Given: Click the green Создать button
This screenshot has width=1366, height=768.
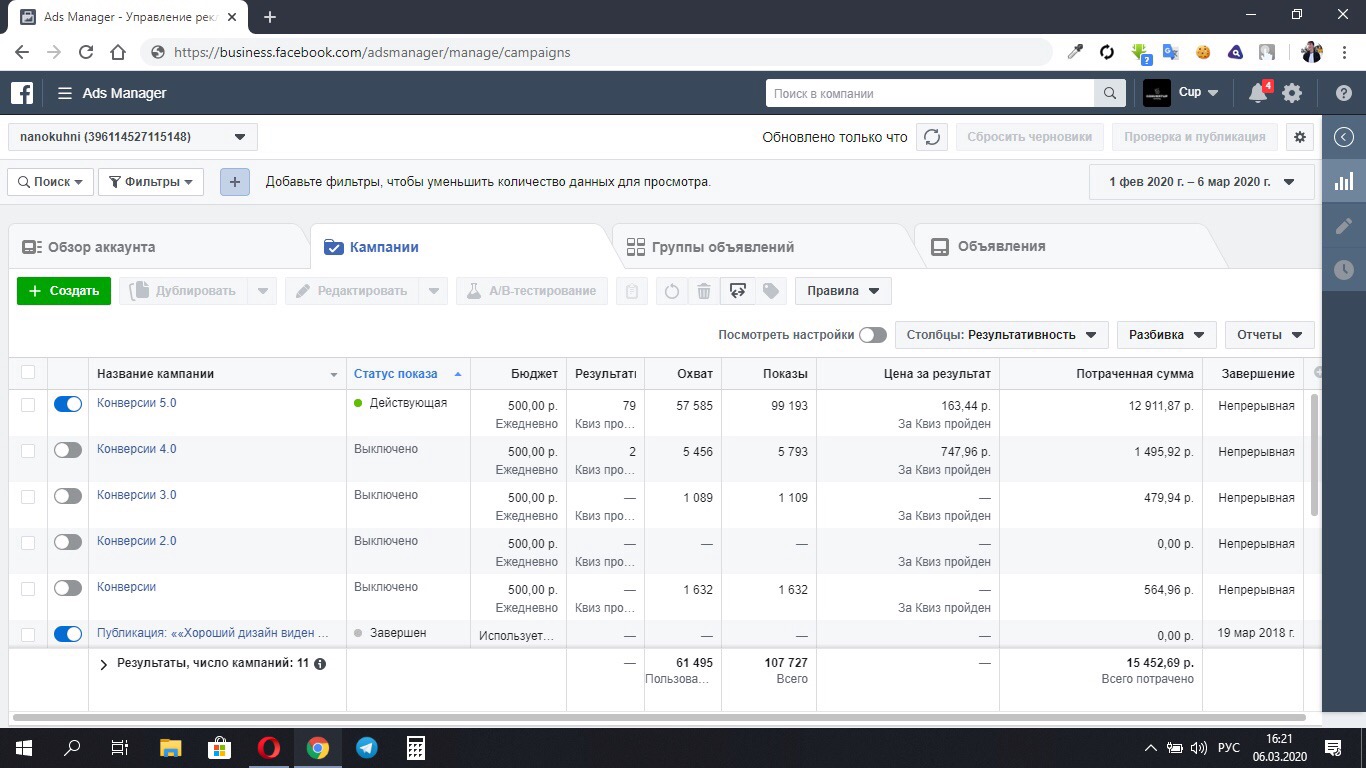Looking at the screenshot, I should [64, 291].
